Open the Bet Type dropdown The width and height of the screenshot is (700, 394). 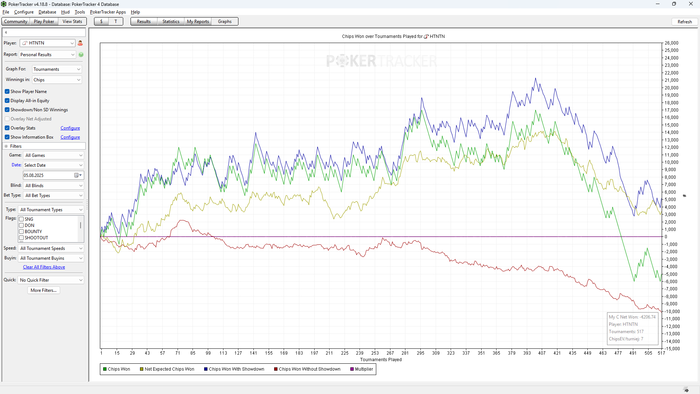point(54,195)
